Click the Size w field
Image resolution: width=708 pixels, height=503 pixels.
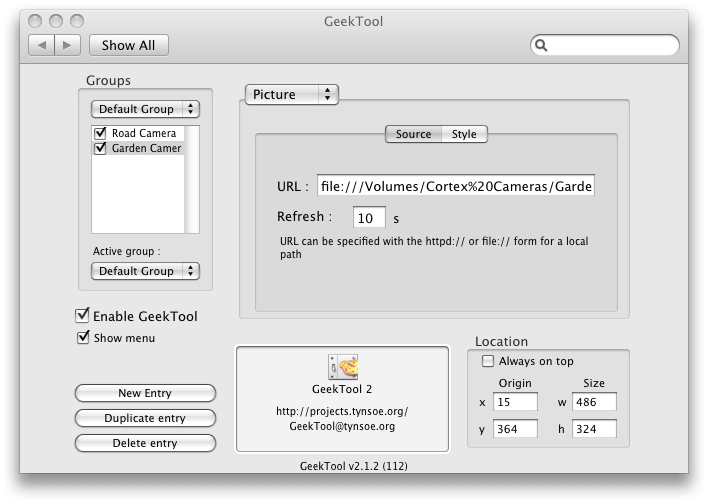[x=594, y=402]
